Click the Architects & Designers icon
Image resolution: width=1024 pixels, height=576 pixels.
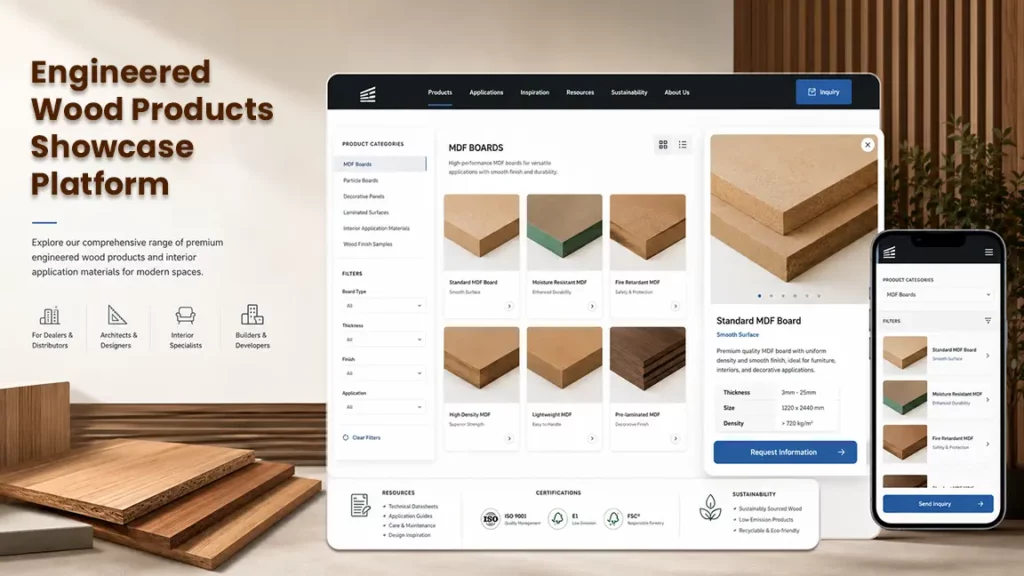pos(117,315)
